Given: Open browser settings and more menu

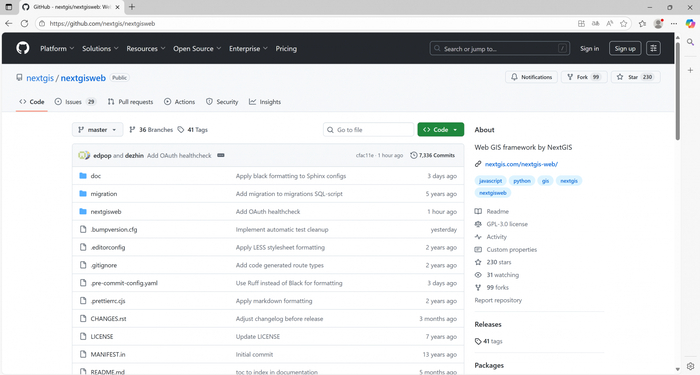Looking at the screenshot, I should [x=674, y=24].
